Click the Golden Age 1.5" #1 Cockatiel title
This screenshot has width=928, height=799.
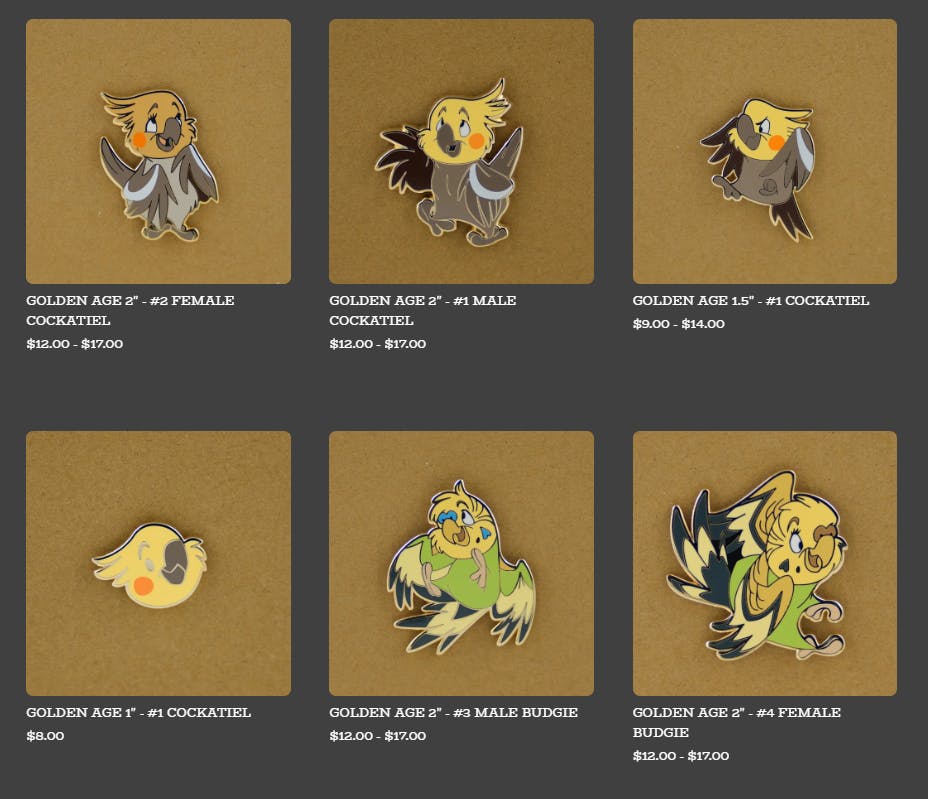(750, 300)
